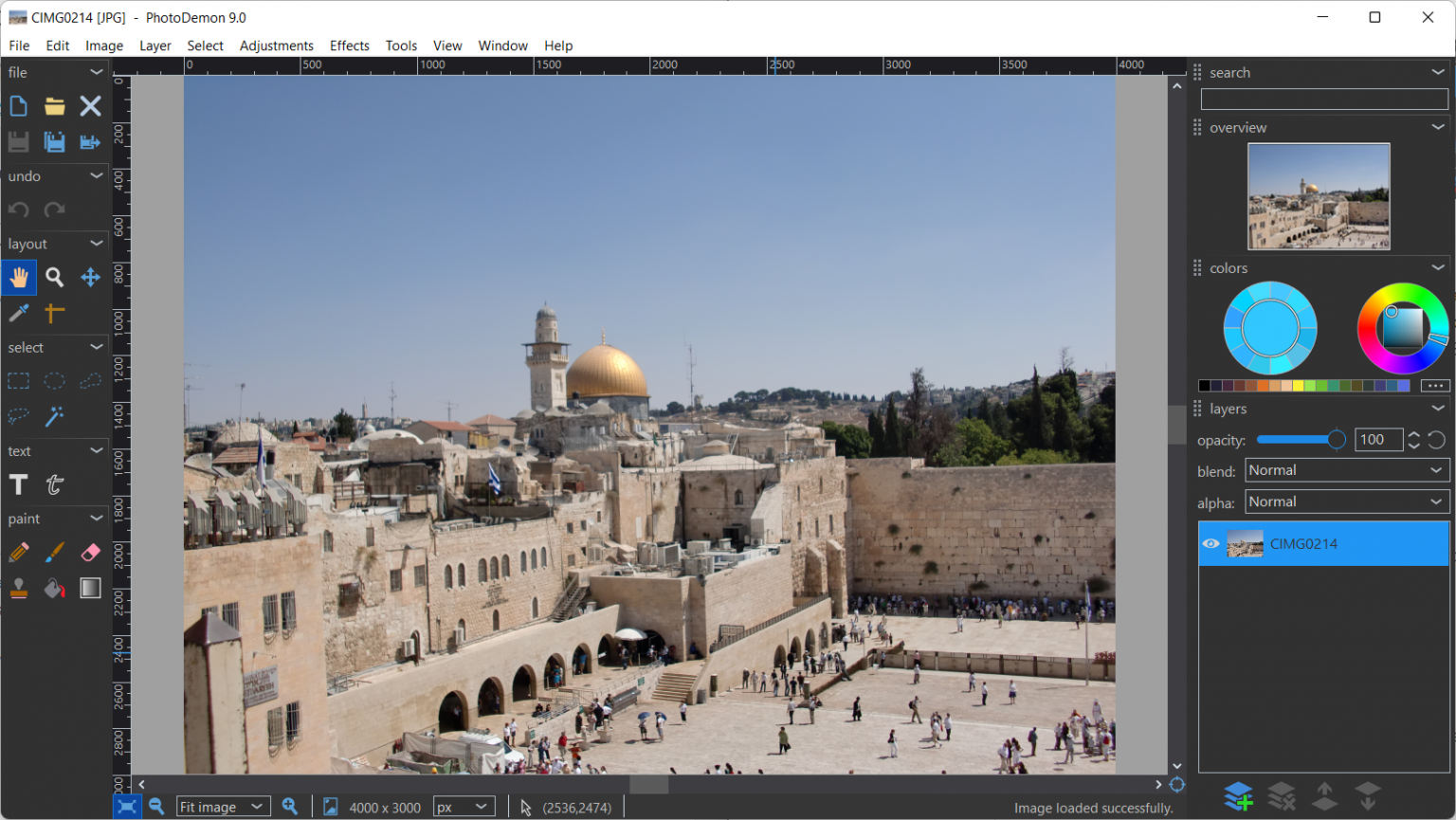Select the Move layer tool
The width and height of the screenshot is (1456, 820).
90,278
